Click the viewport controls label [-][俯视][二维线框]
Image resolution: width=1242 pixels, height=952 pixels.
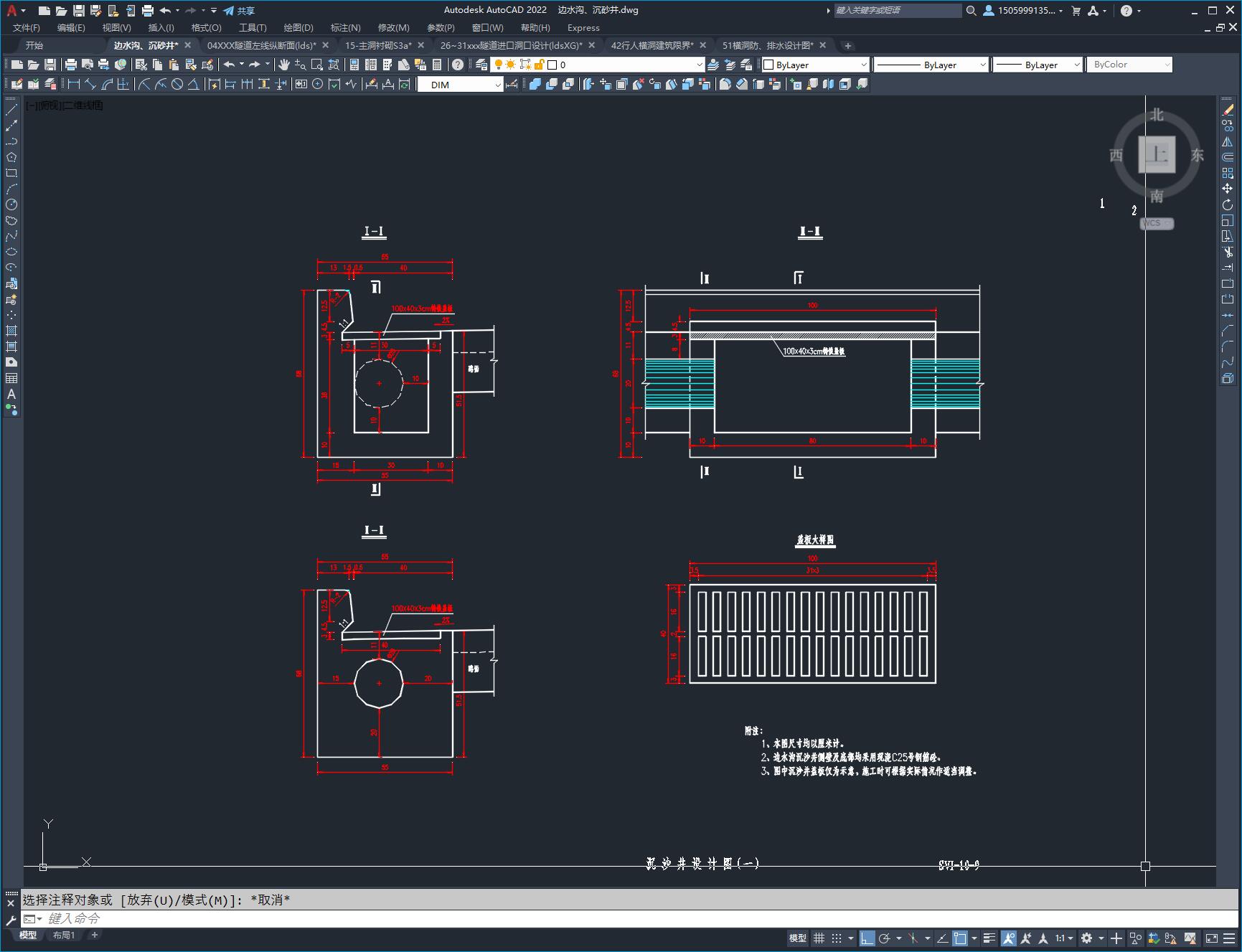pyautogui.click(x=65, y=105)
